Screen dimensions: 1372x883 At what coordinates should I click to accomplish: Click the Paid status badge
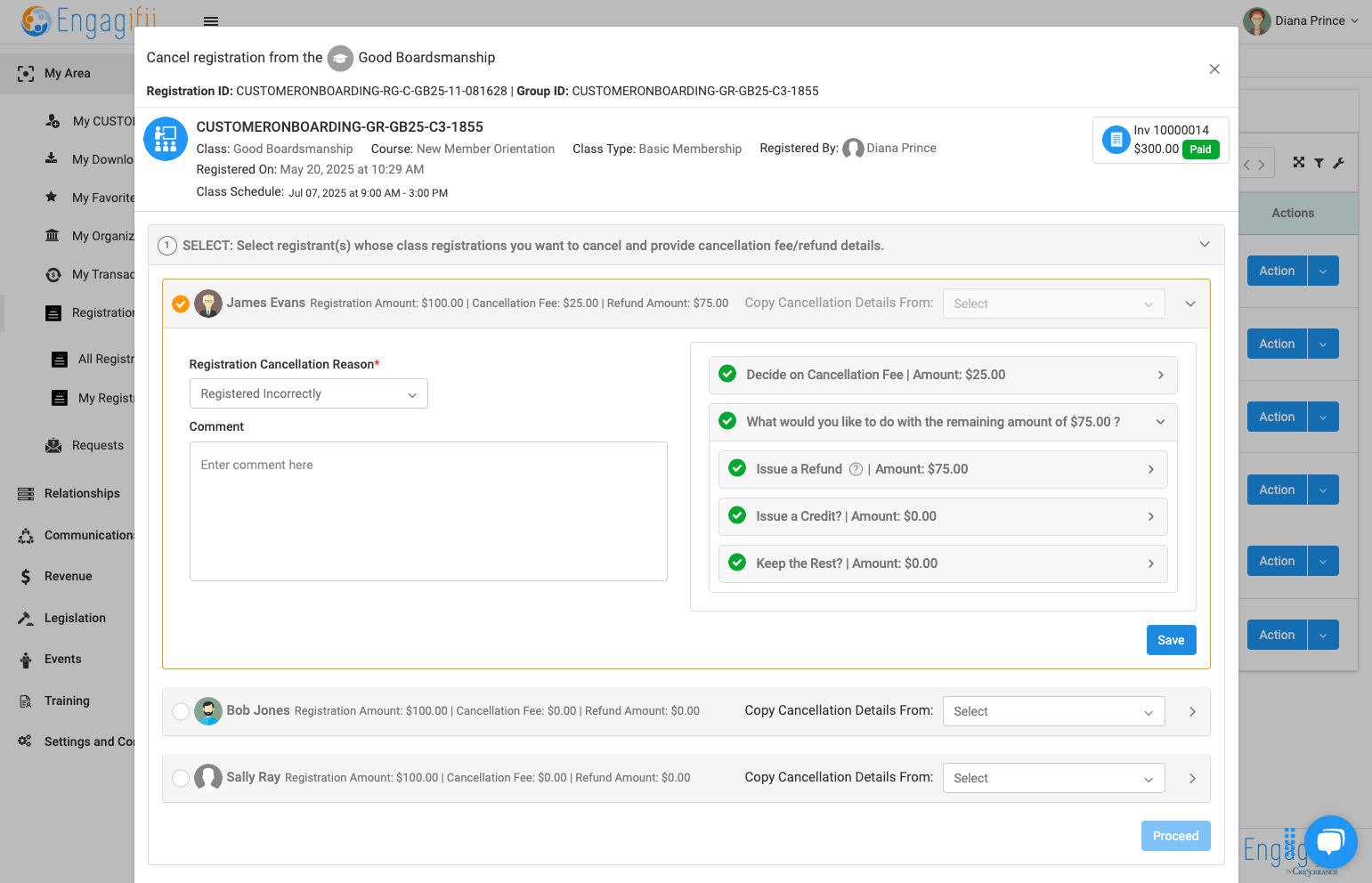(1200, 150)
